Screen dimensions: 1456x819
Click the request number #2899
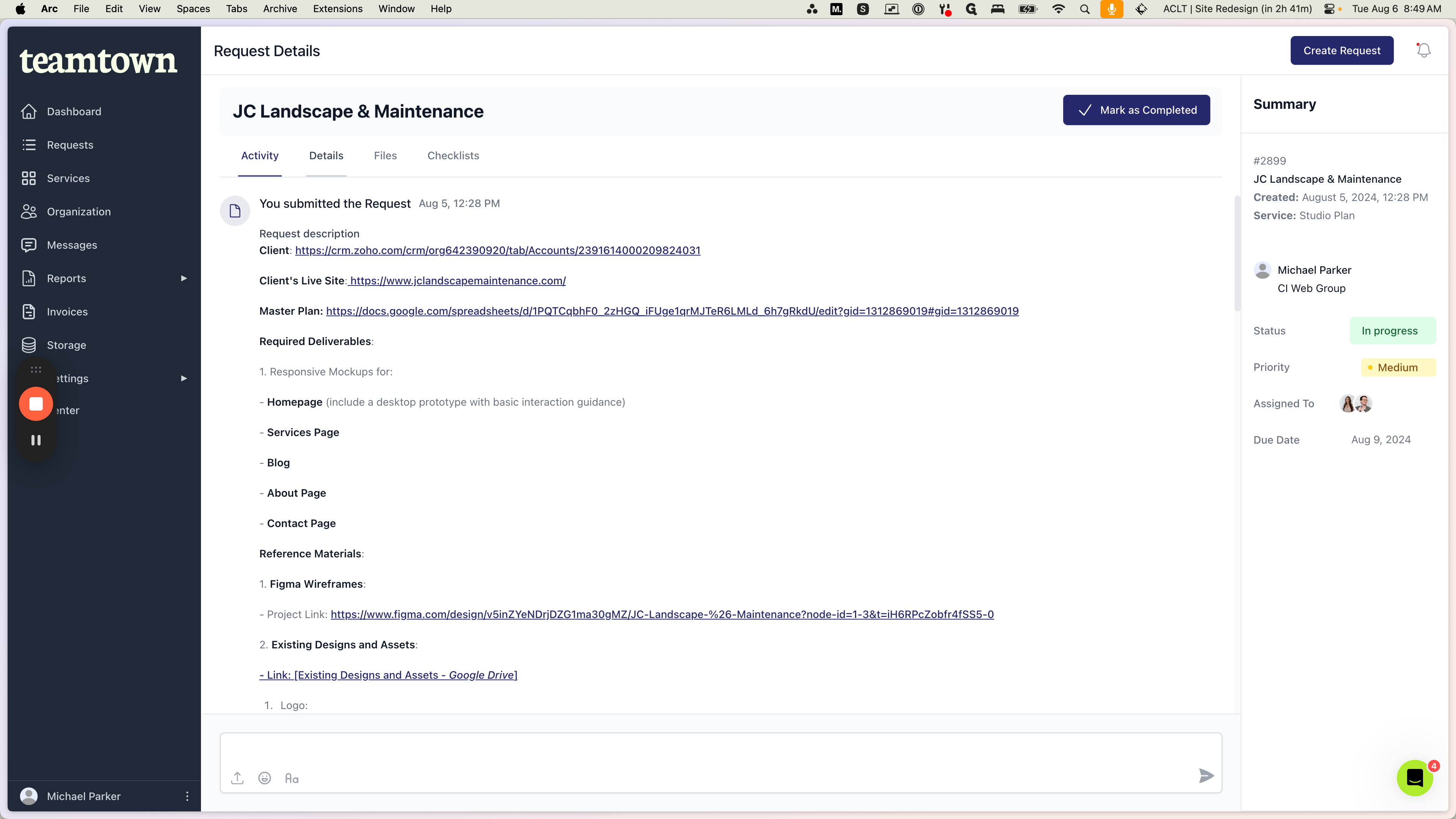click(x=1269, y=161)
